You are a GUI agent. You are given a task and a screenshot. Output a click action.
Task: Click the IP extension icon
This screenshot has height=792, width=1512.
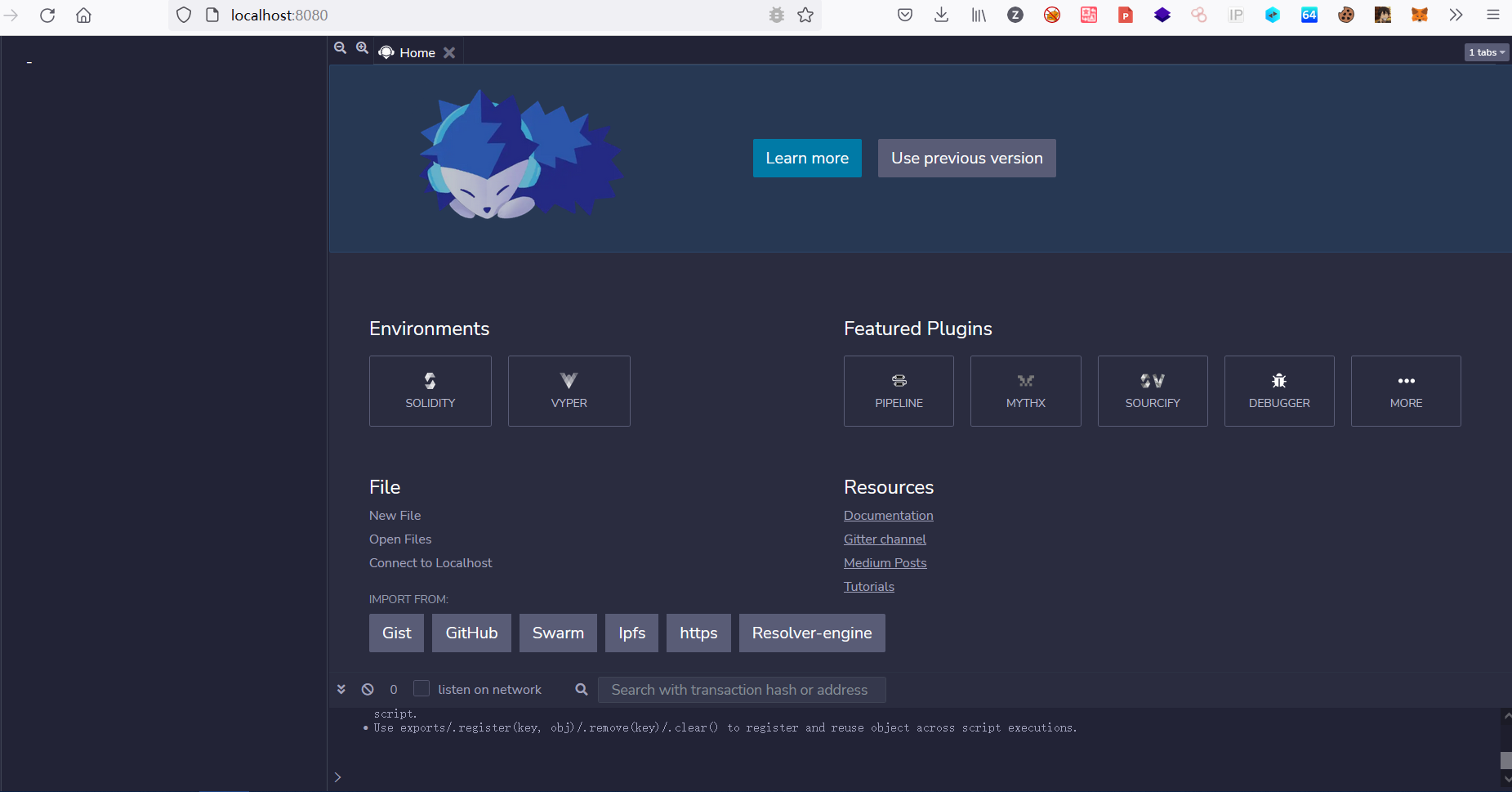pyautogui.click(x=1236, y=15)
